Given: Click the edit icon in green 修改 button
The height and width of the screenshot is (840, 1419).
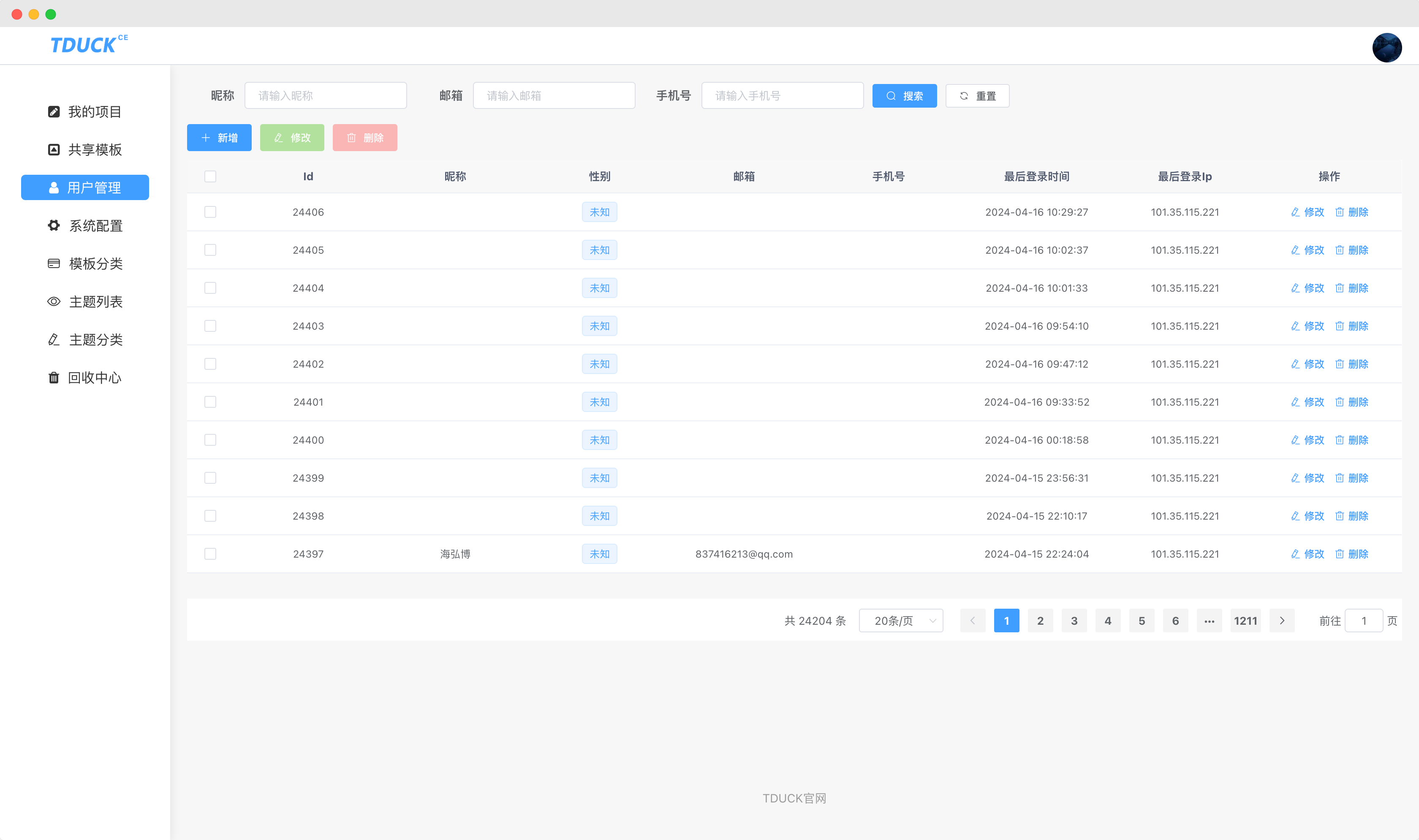Looking at the screenshot, I should tap(279, 138).
